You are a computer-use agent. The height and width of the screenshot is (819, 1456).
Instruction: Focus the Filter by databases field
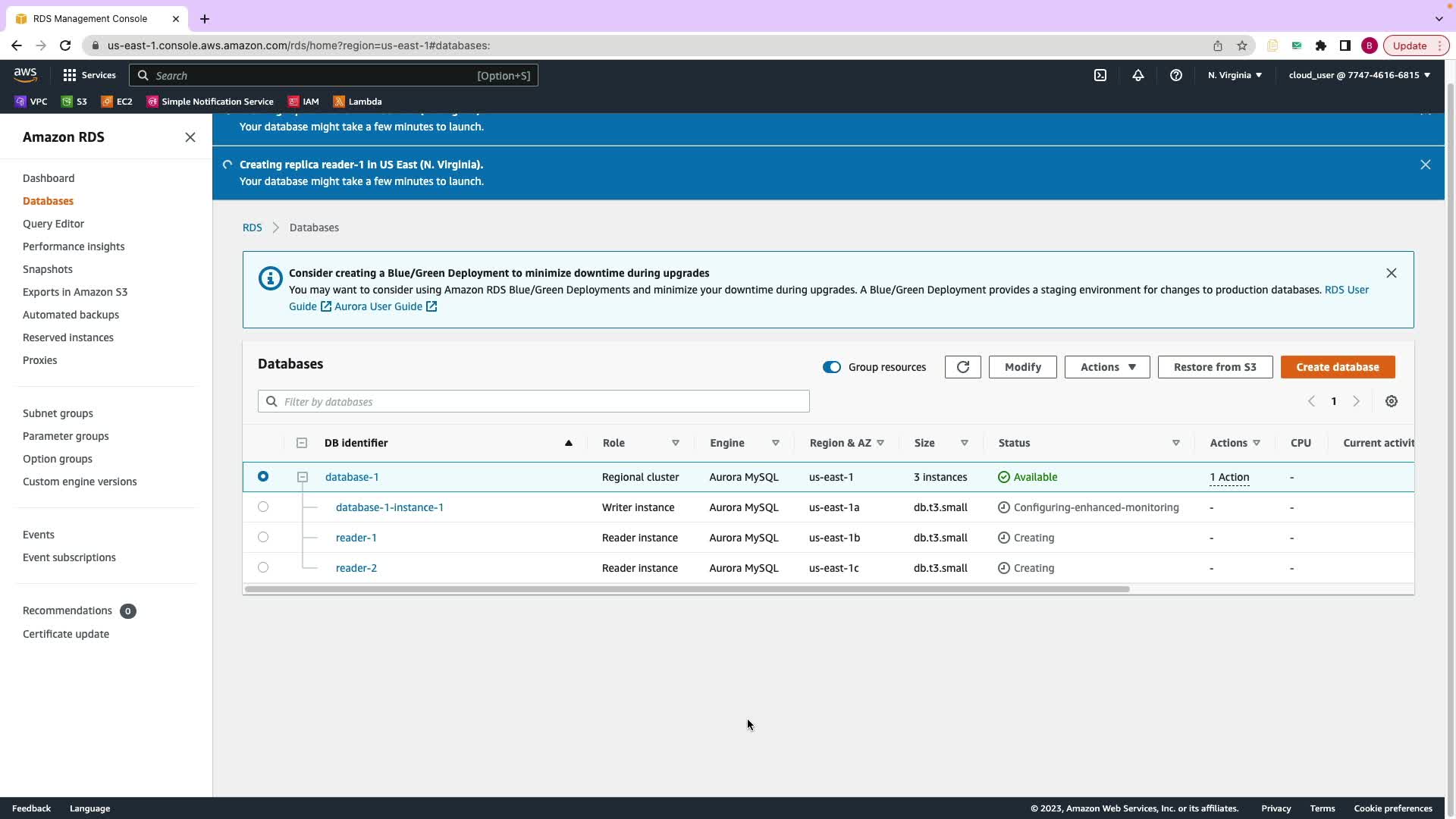[x=534, y=401]
